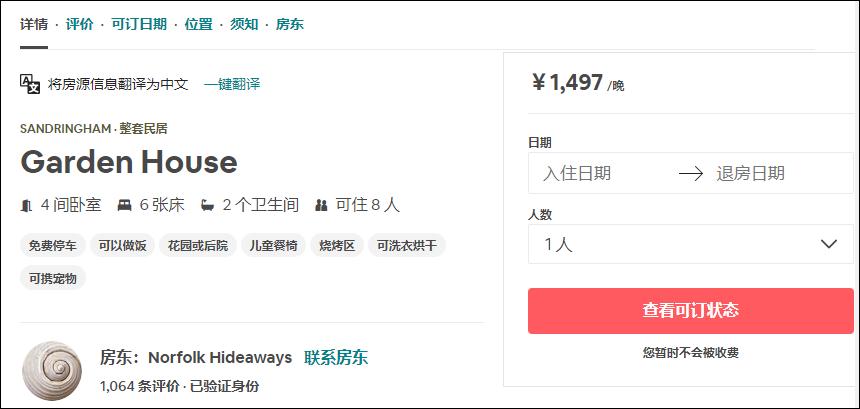
Task: Click the host's seashell avatar
Action: pyautogui.click(x=51, y=371)
